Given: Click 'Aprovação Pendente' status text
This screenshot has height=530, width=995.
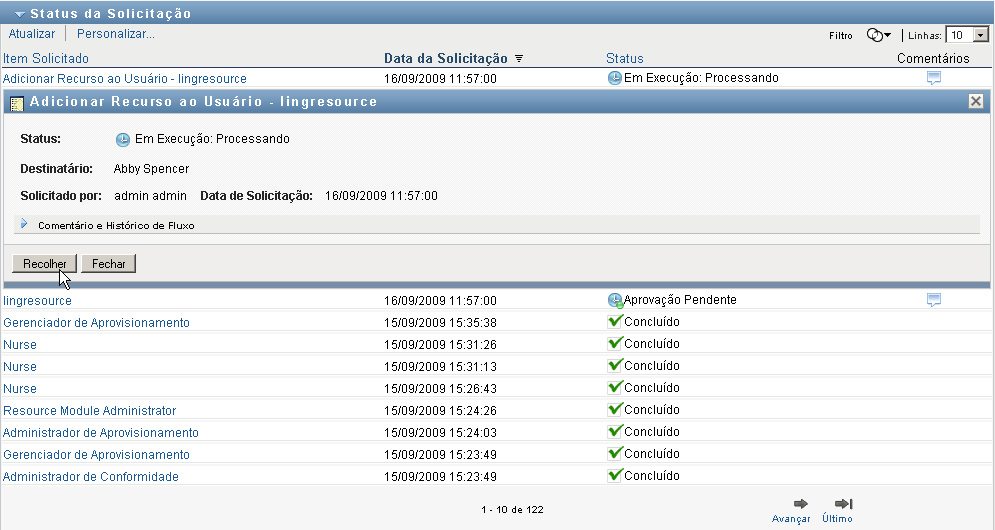Looking at the screenshot, I should (x=680, y=300).
